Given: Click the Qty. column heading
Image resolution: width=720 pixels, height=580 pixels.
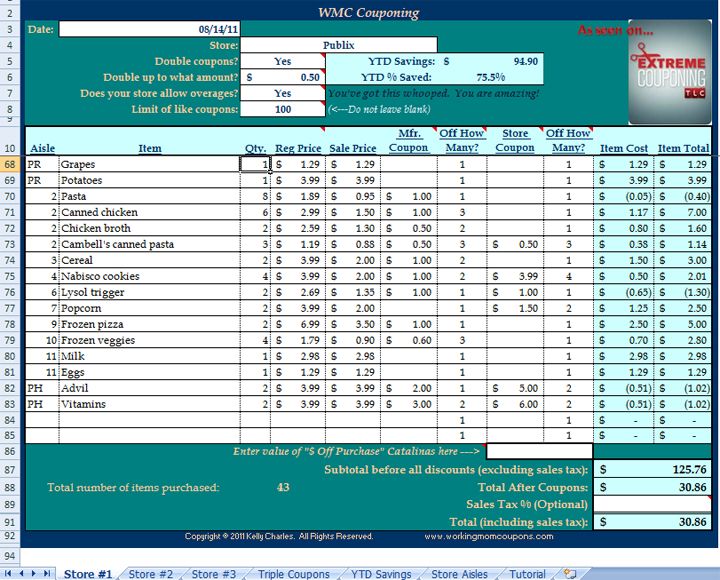Looking at the screenshot, I should tap(255, 148).
